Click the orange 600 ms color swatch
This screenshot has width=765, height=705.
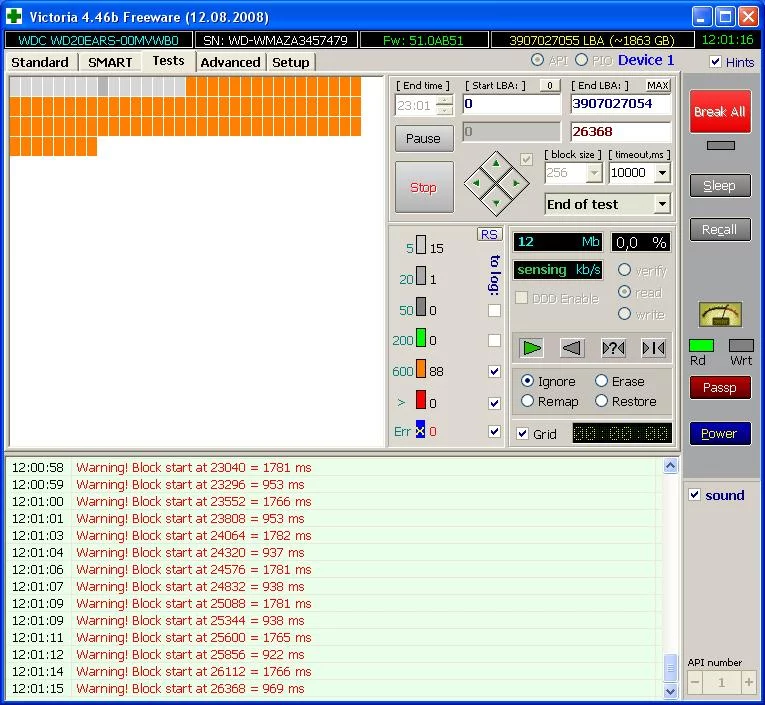coord(421,371)
